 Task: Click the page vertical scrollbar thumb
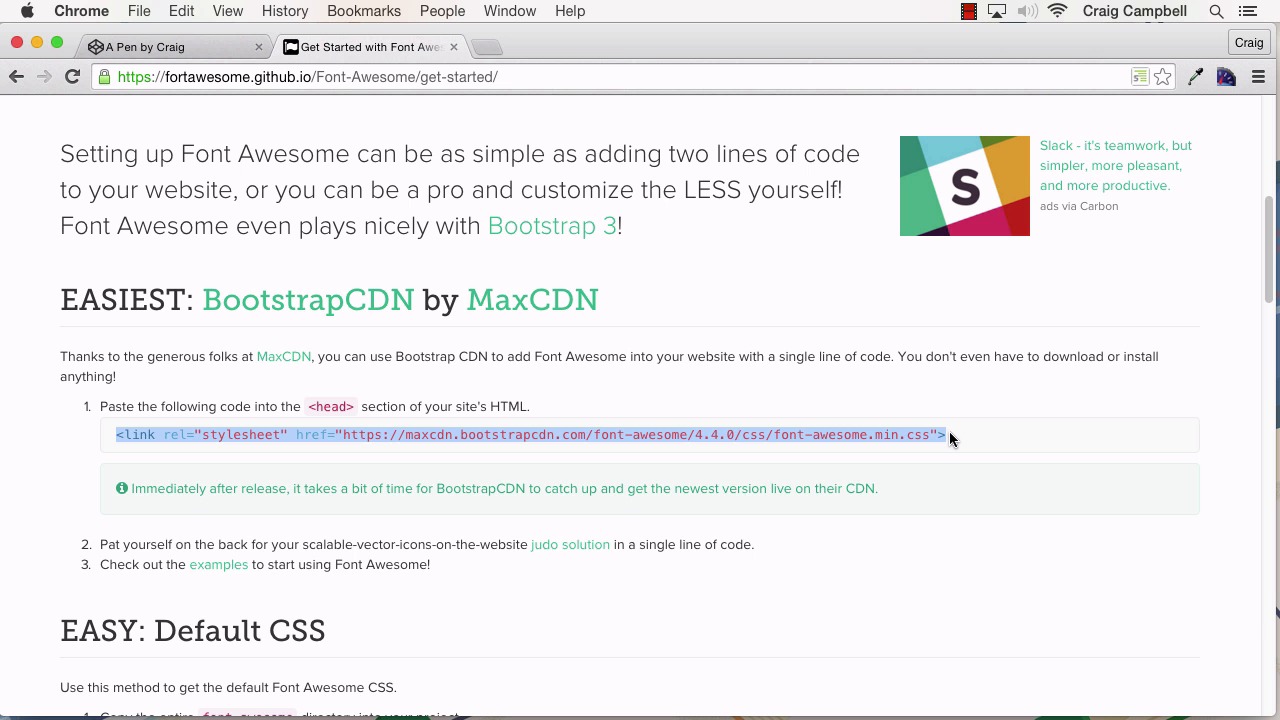coord(1269,249)
